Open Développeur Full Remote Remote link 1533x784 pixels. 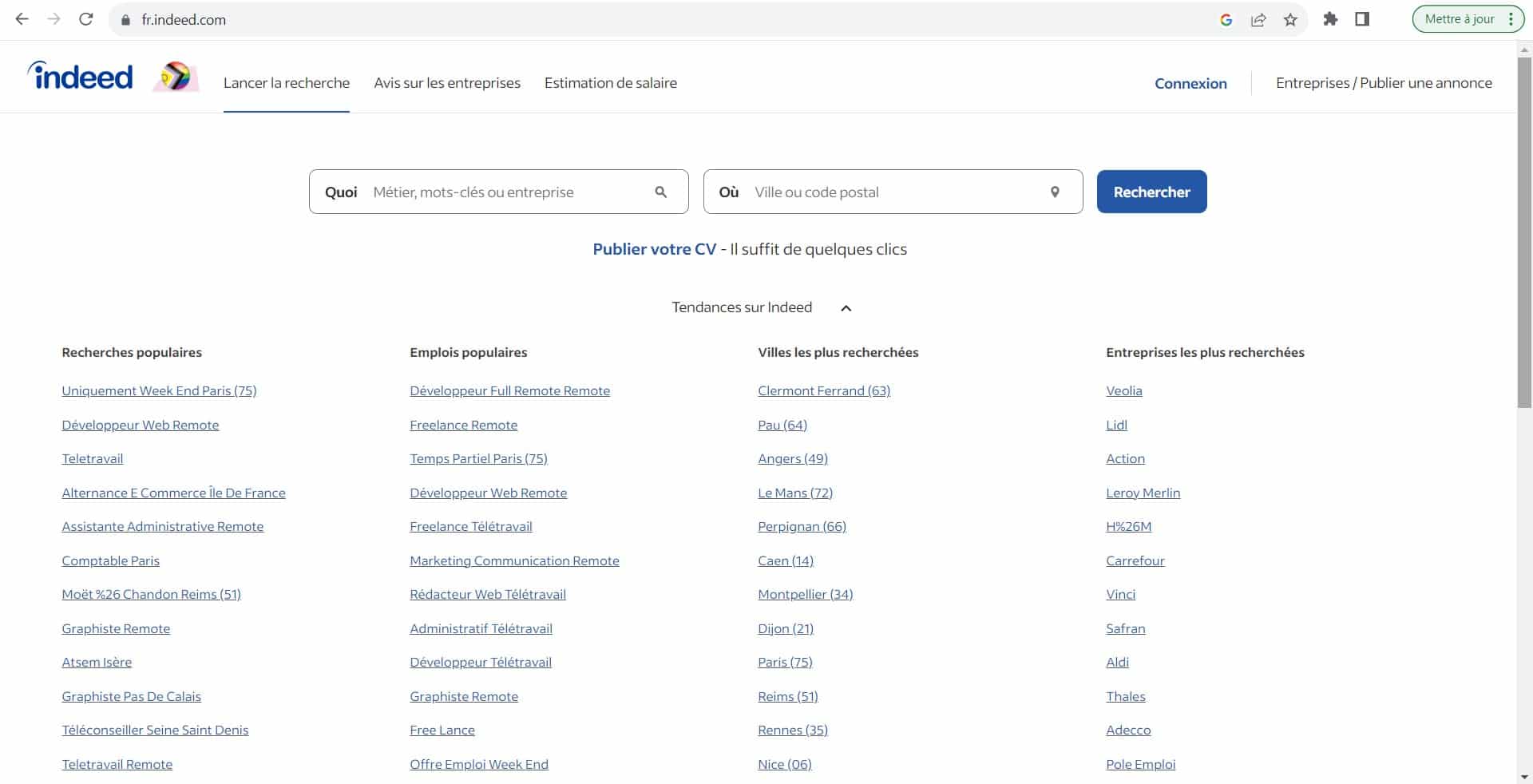coord(509,390)
